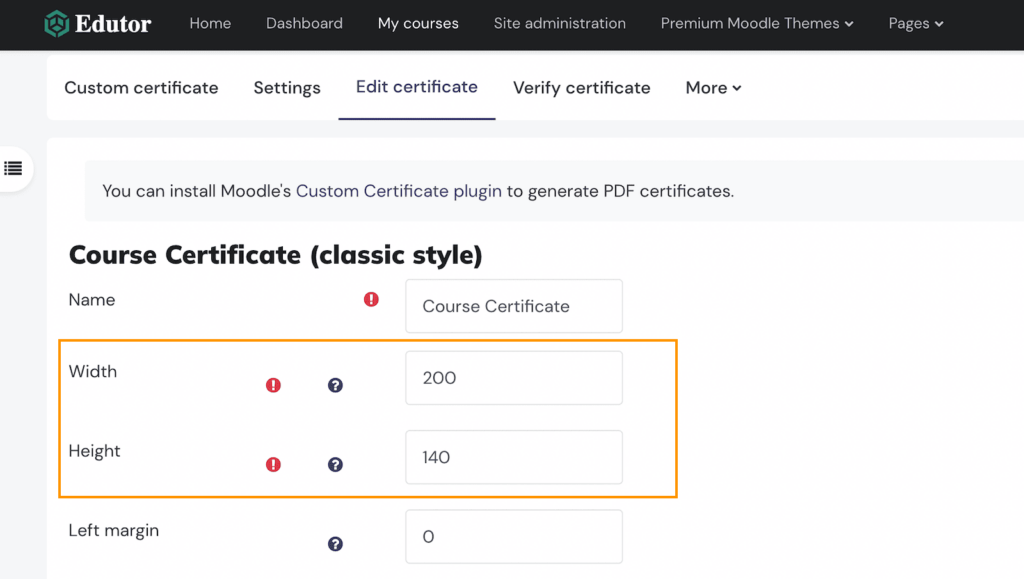This screenshot has height=579, width=1024.
Task: Select the Custom certificate tab
Action: pyautogui.click(x=141, y=88)
